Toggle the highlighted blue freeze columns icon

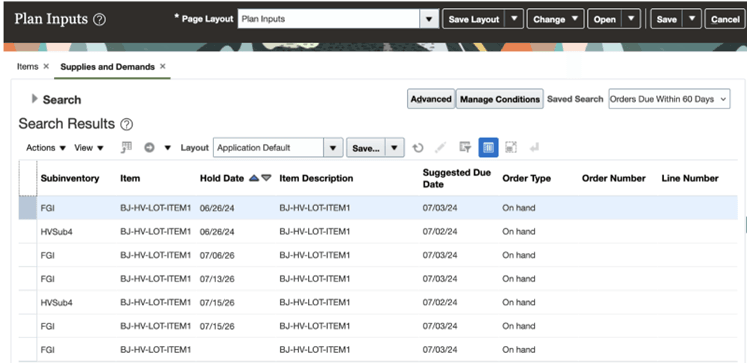pyautogui.click(x=488, y=148)
